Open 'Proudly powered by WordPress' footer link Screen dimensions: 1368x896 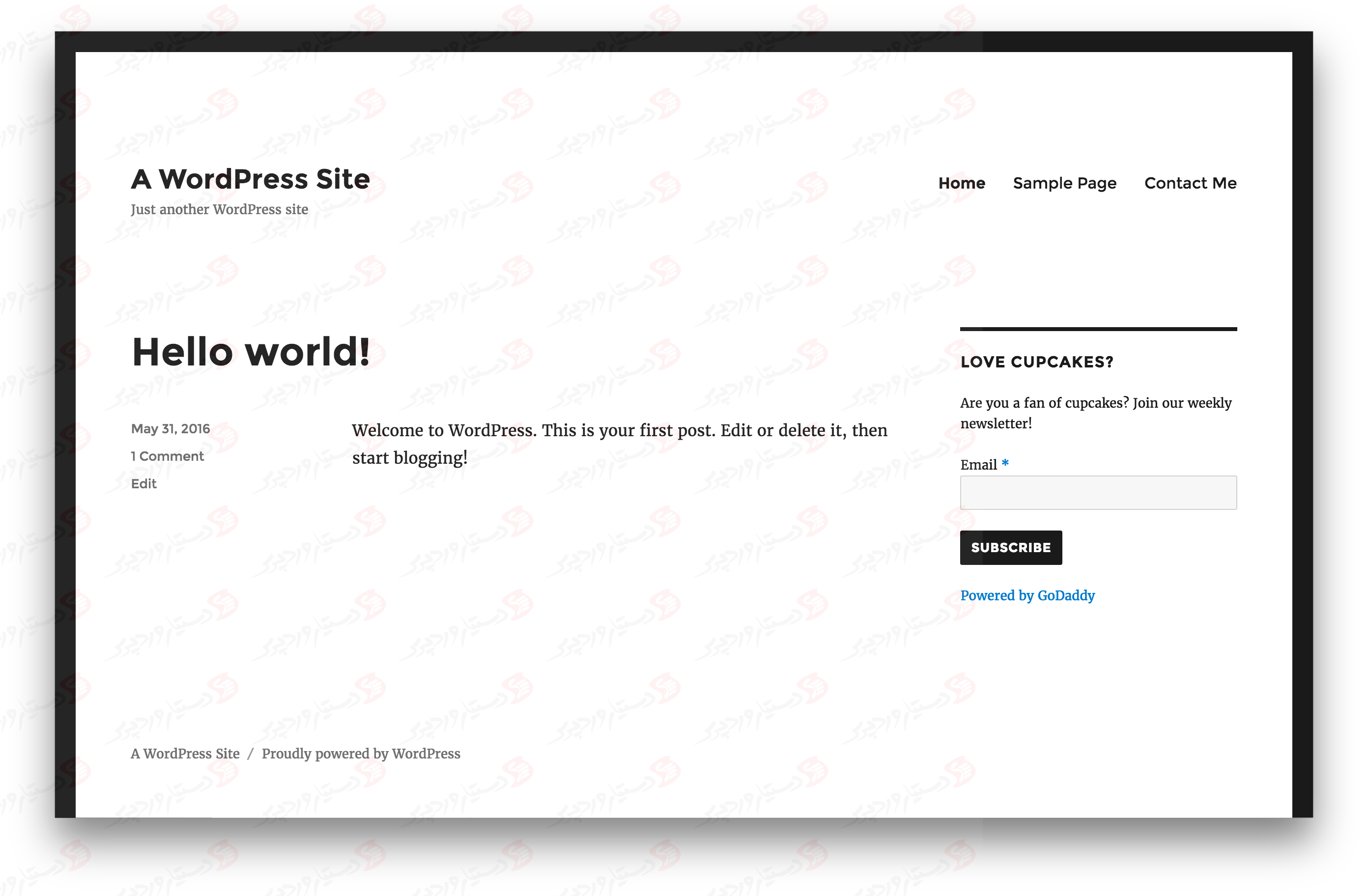pos(361,754)
